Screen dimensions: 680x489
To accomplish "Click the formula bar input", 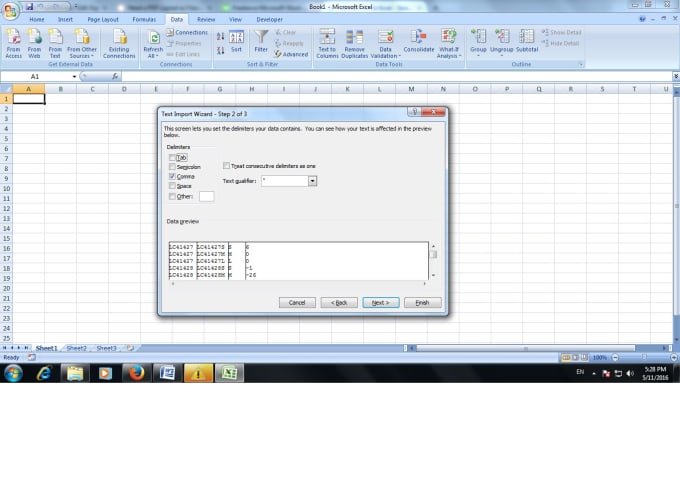I will [x=397, y=76].
